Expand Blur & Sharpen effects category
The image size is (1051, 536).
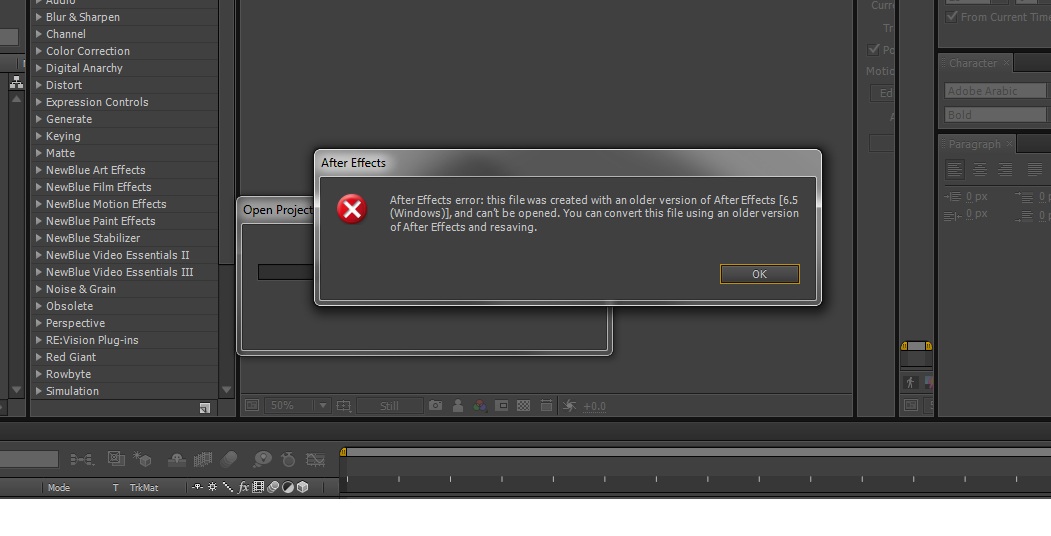(x=39, y=17)
